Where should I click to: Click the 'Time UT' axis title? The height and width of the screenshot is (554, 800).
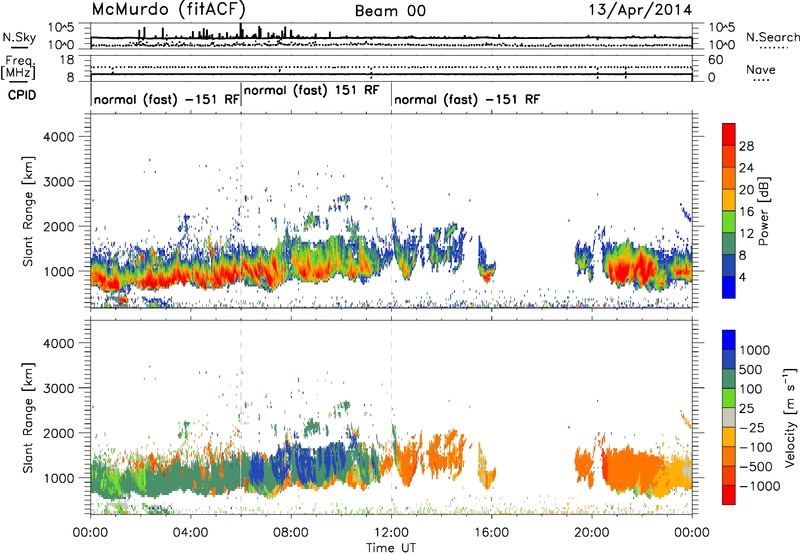click(391, 548)
